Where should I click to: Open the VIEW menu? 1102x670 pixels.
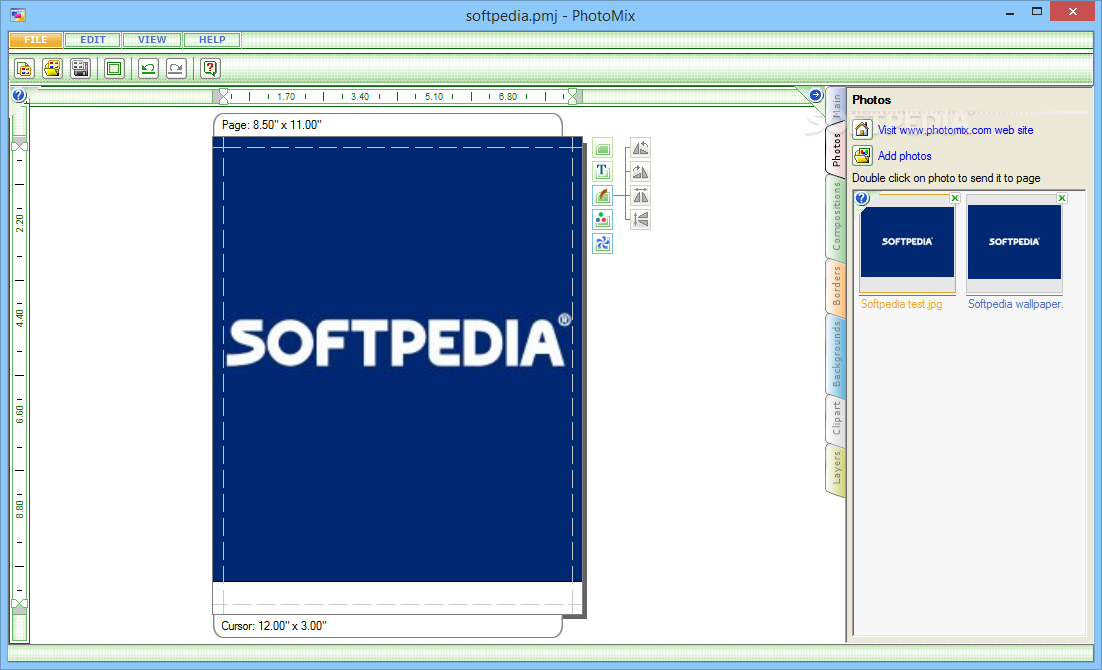152,40
